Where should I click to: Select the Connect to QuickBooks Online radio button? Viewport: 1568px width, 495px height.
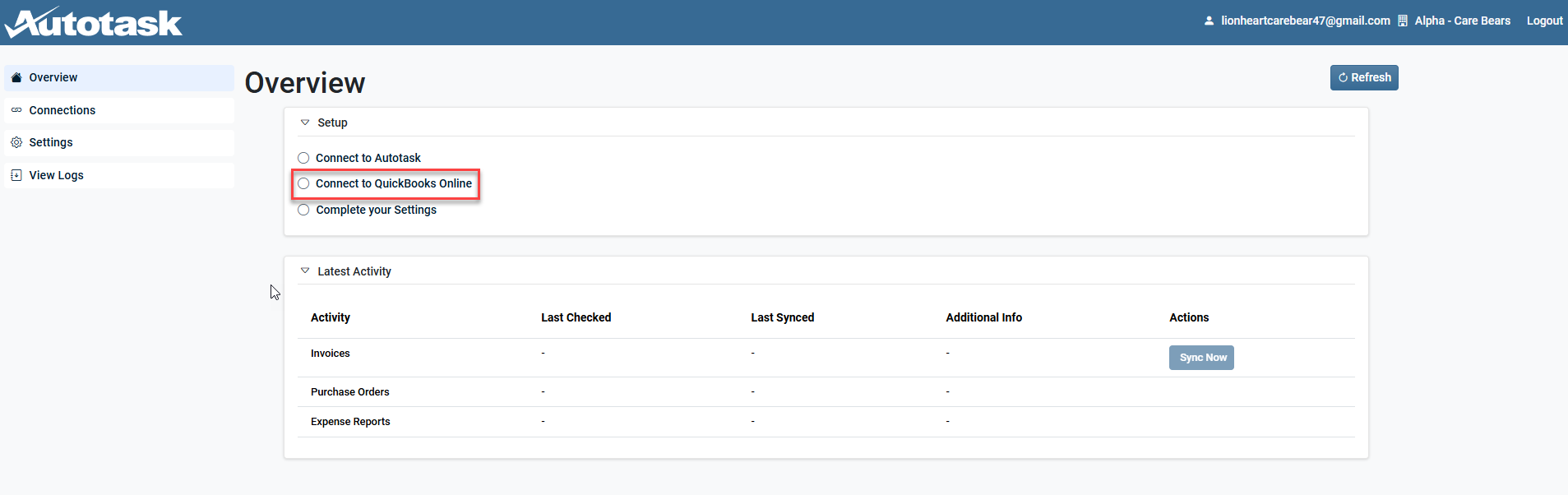click(x=304, y=183)
